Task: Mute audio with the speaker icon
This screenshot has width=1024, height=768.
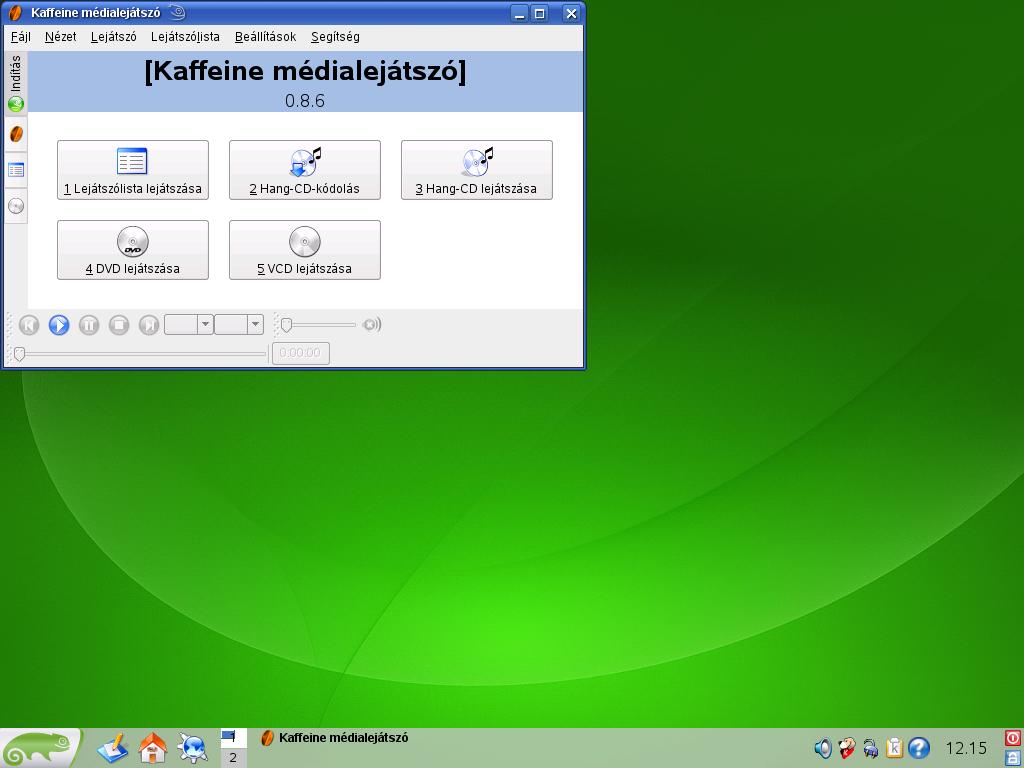Action: coord(371,325)
